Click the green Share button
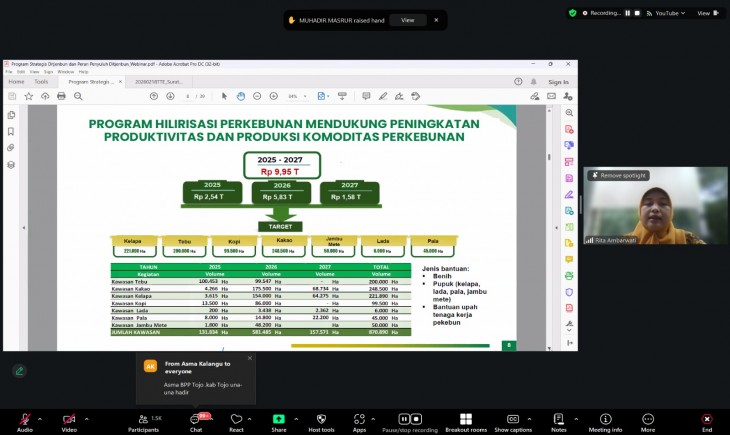Screen dimensions: 730x435 tap(278, 422)
